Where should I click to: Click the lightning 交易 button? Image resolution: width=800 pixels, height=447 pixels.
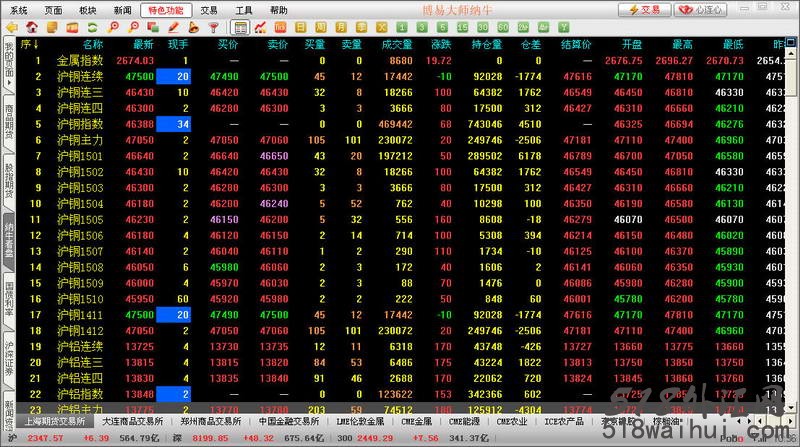click(x=644, y=10)
